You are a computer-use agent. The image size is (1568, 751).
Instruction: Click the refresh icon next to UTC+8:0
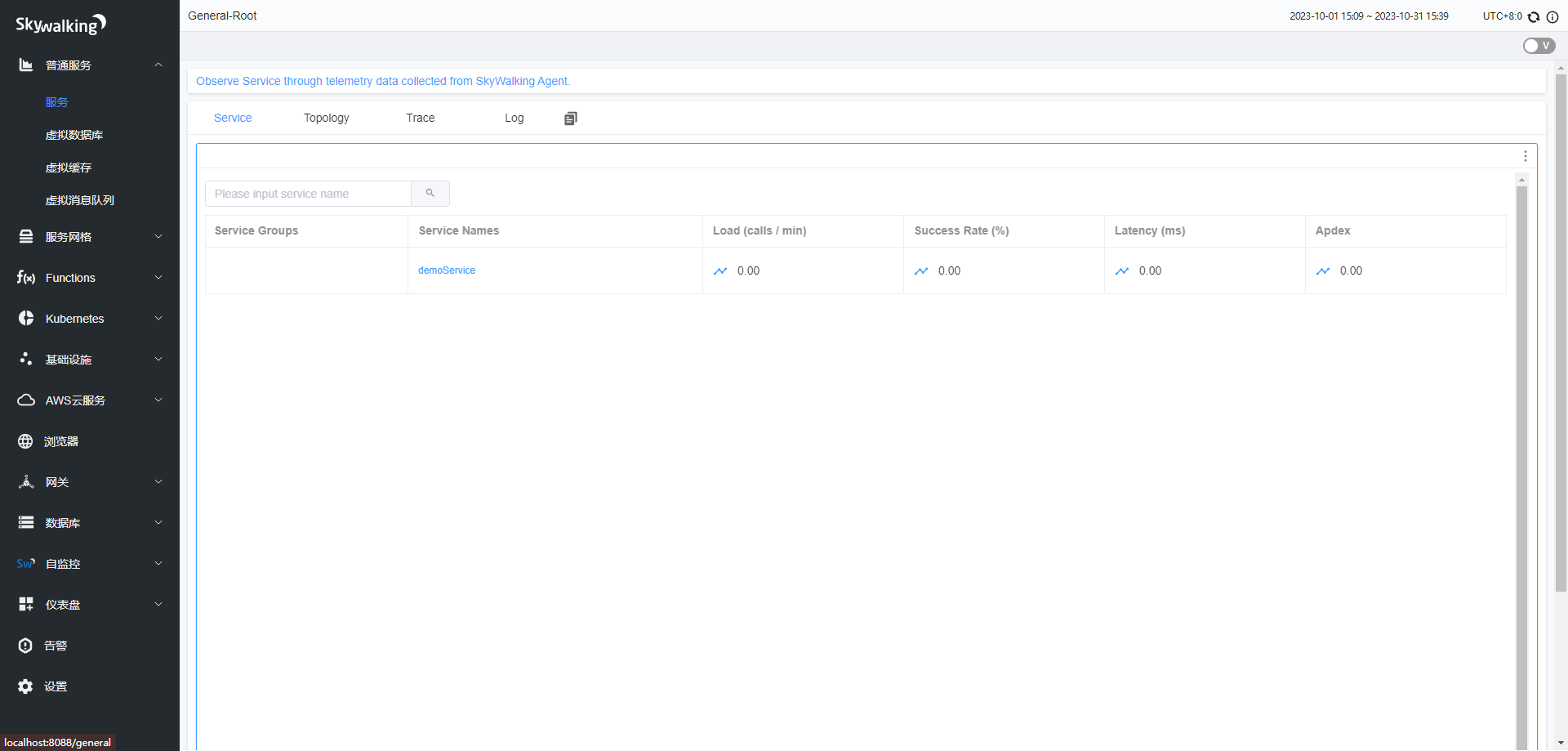click(1534, 17)
